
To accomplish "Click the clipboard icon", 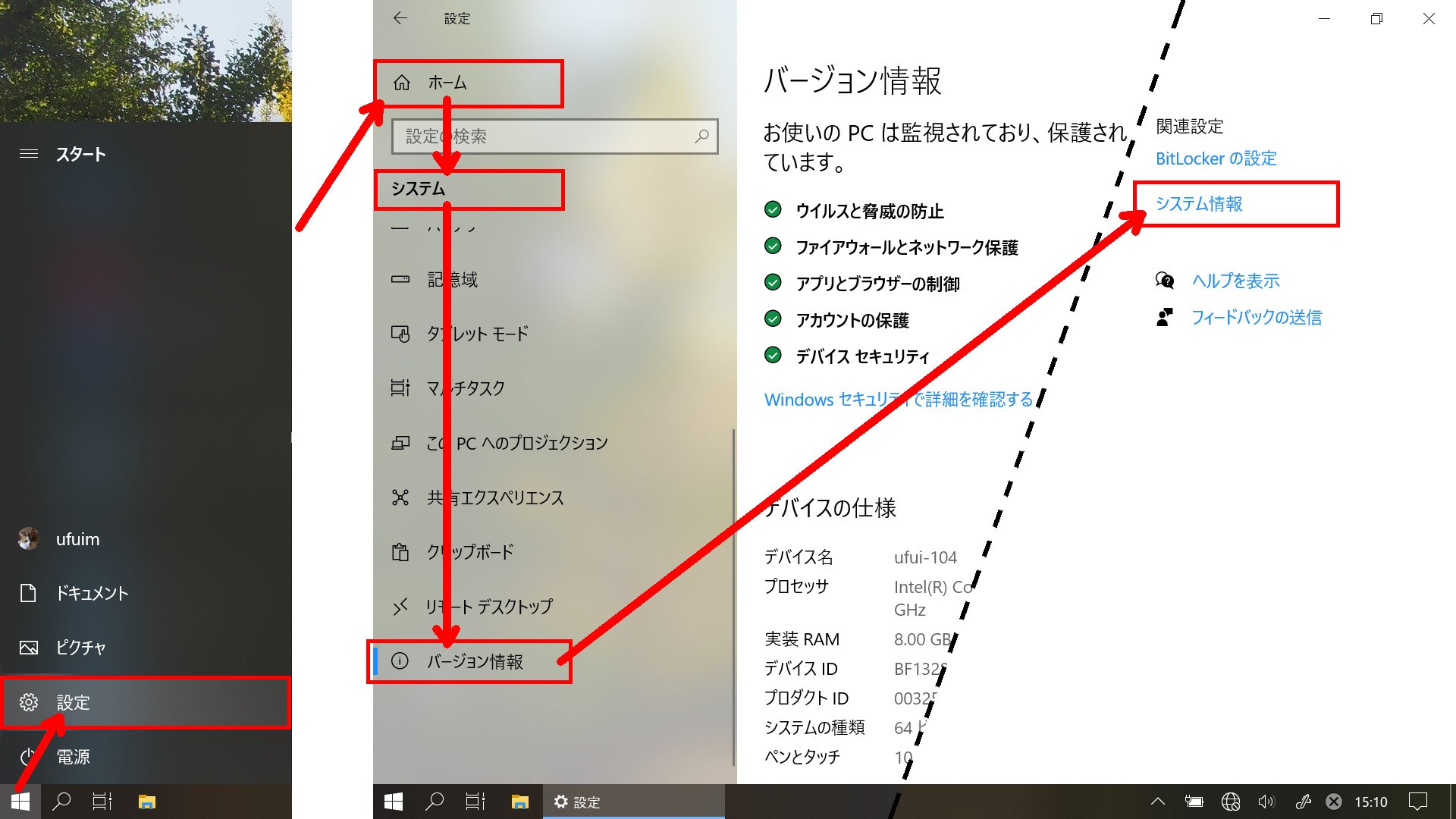I will (x=400, y=552).
